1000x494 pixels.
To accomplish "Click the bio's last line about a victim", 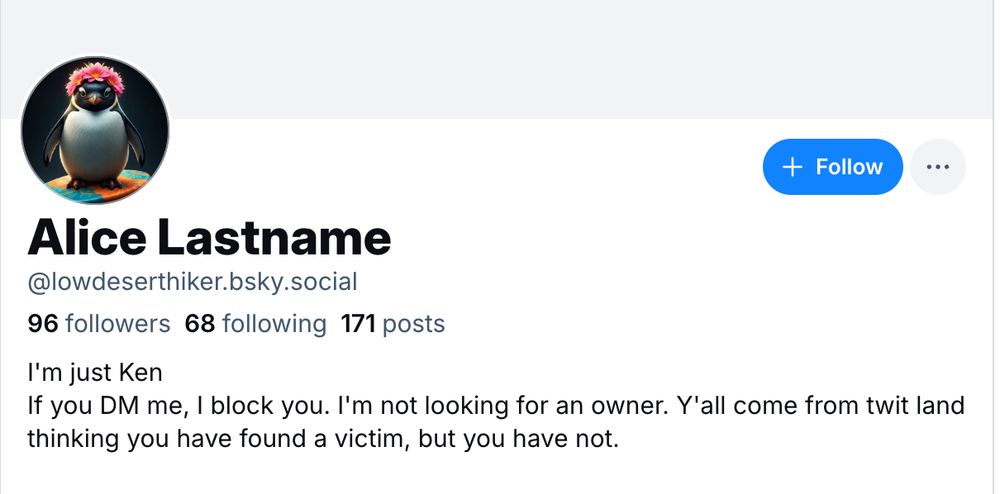I will point(324,439).
